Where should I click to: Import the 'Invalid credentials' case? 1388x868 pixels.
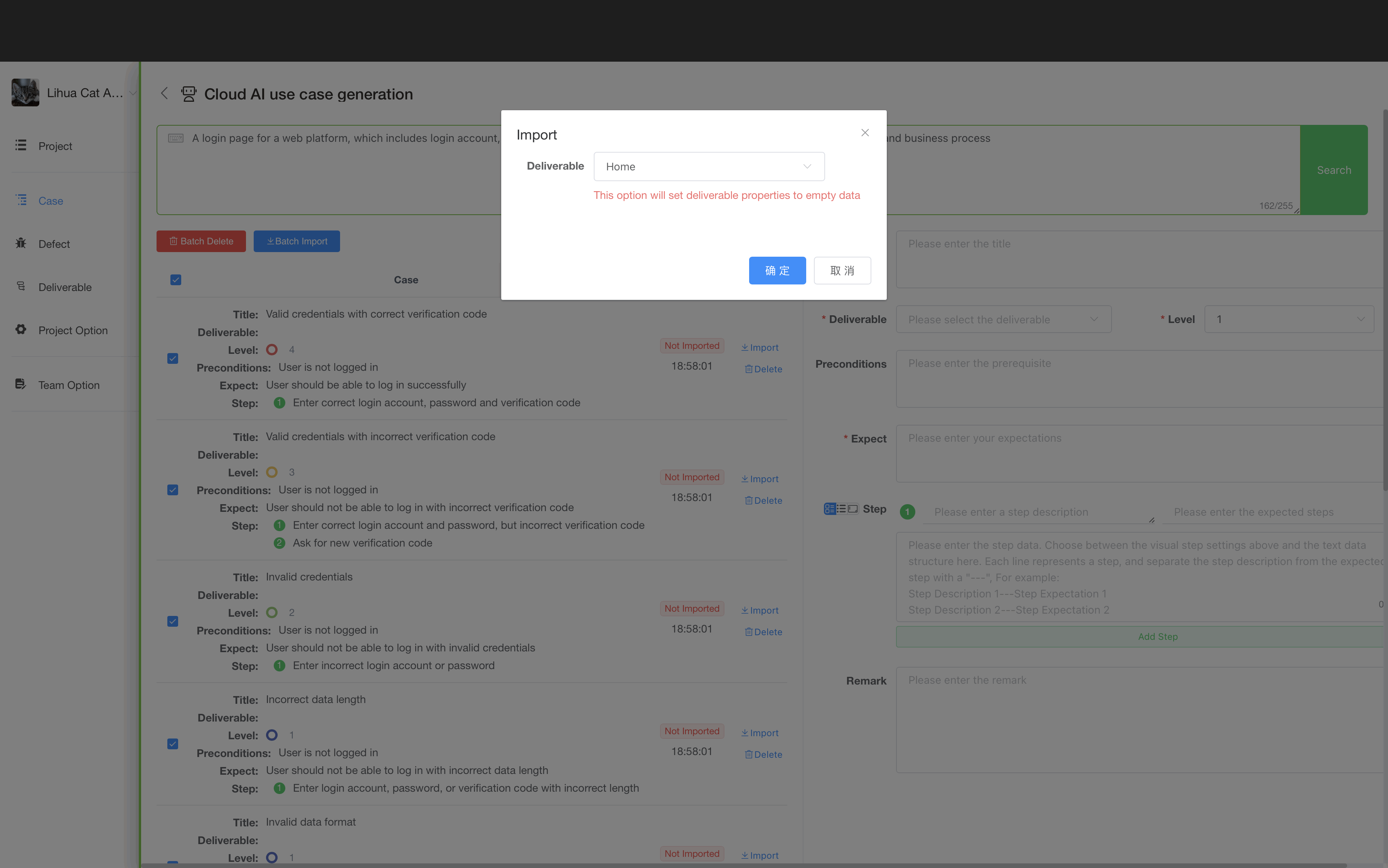(x=760, y=610)
